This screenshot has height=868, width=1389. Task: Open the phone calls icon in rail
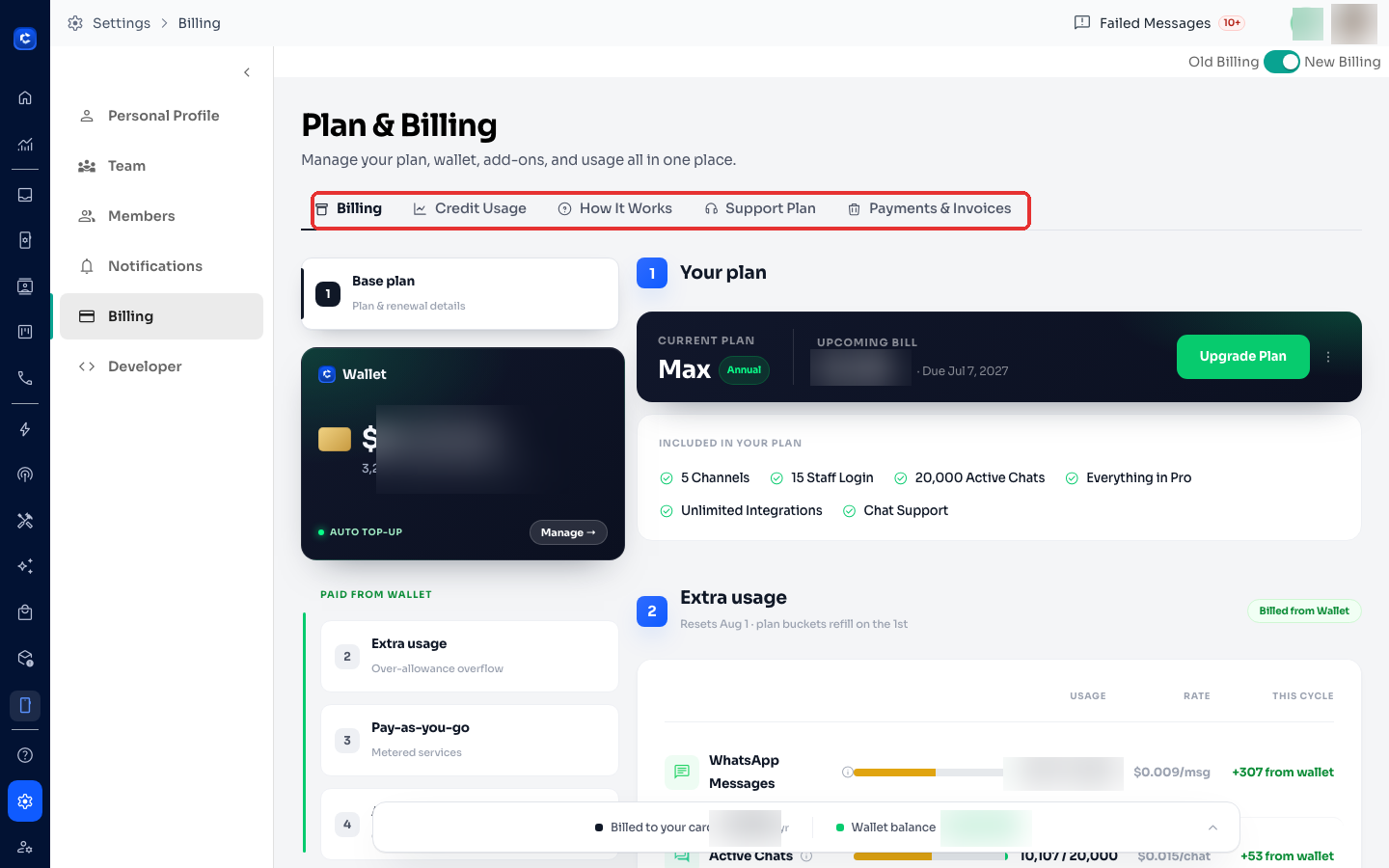[25, 378]
